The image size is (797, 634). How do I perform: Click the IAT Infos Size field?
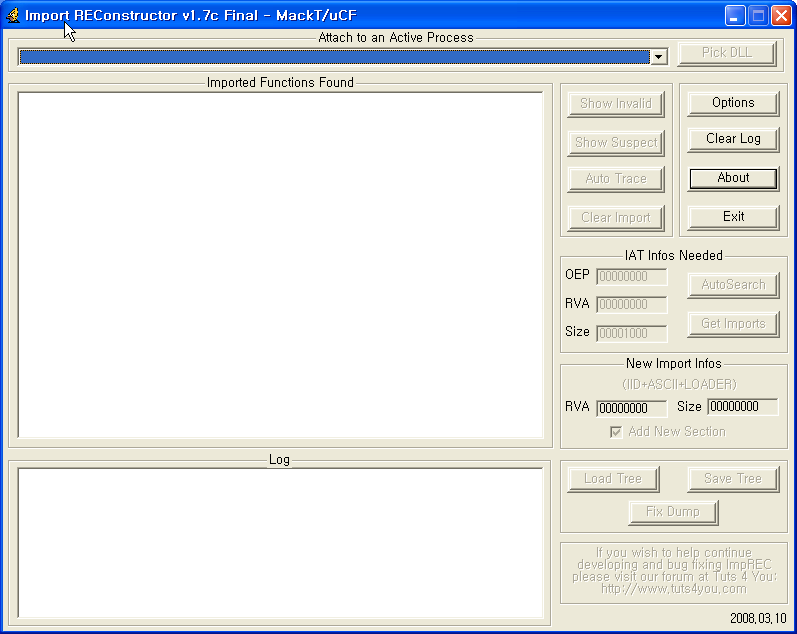click(631, 334)
